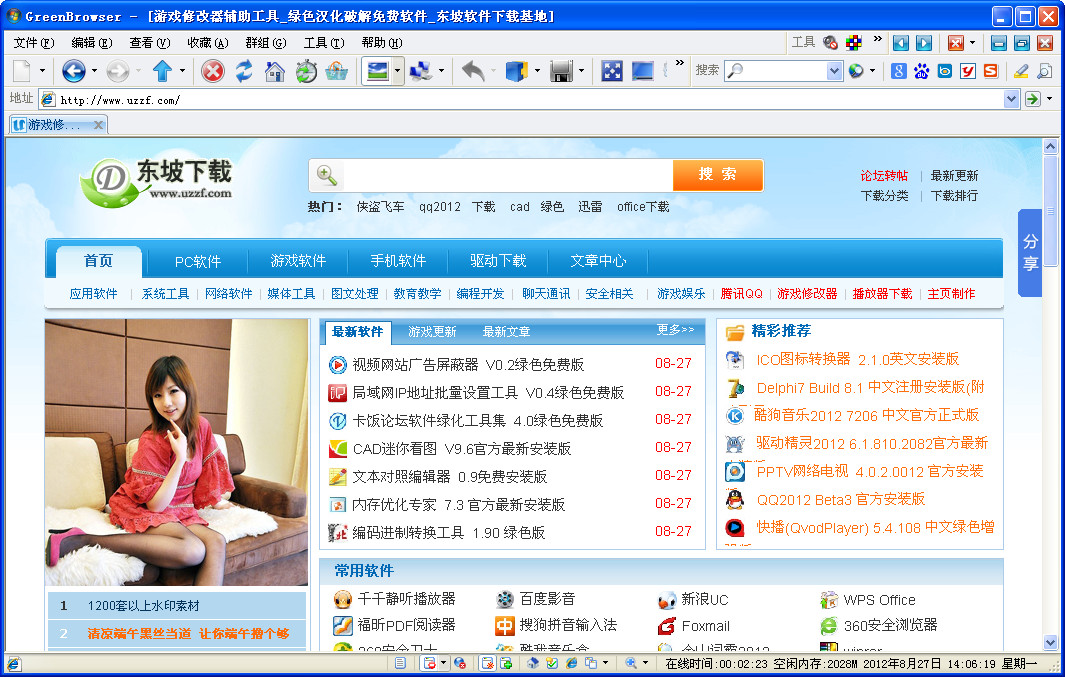This screenshot has height=677, width=1065.
Task: Open the Back history dropdown arrow
Action: [94, 71]
